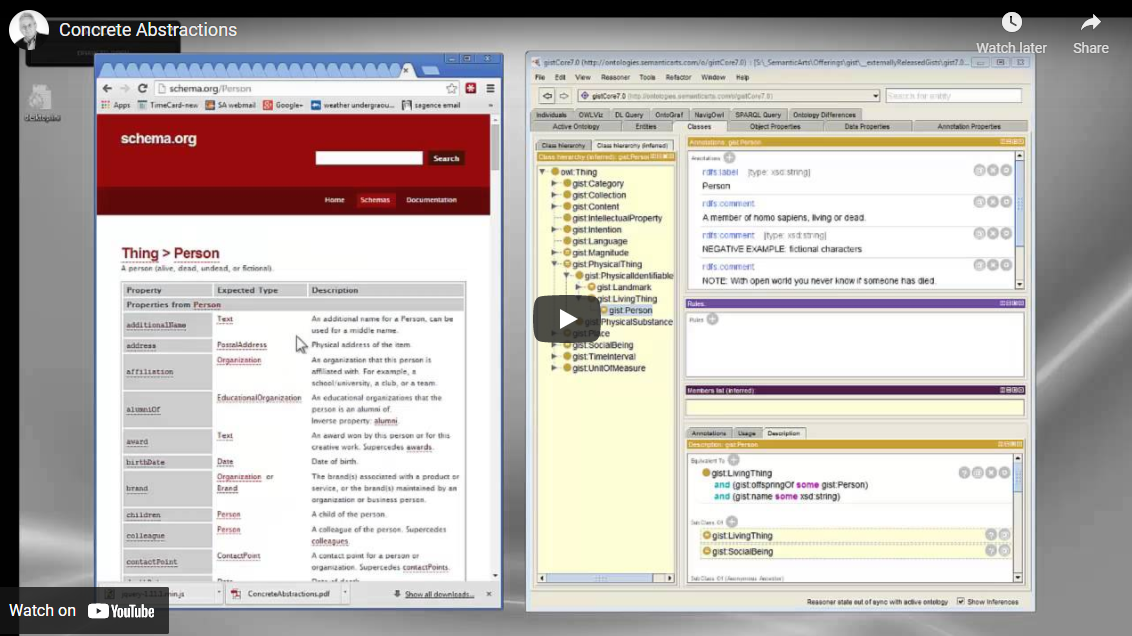This screenshot has height=636, width=1132.
Task: Open the weather underground bookmark
Action: click(x=353, y=105)
